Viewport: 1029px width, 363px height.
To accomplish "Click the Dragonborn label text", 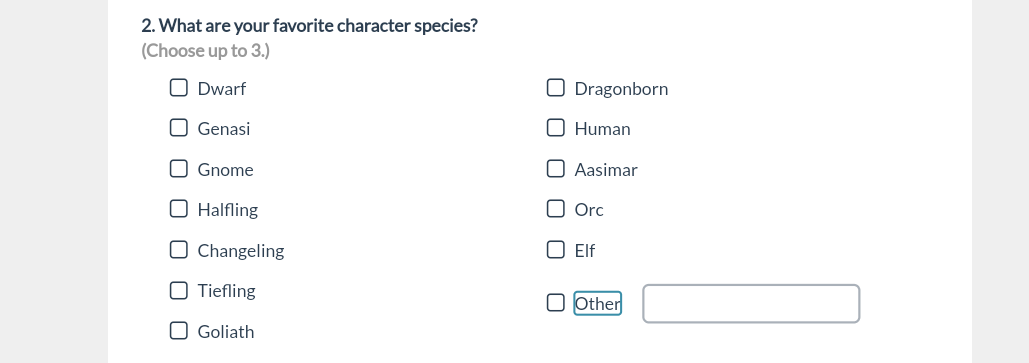I will tap(621, 89).
